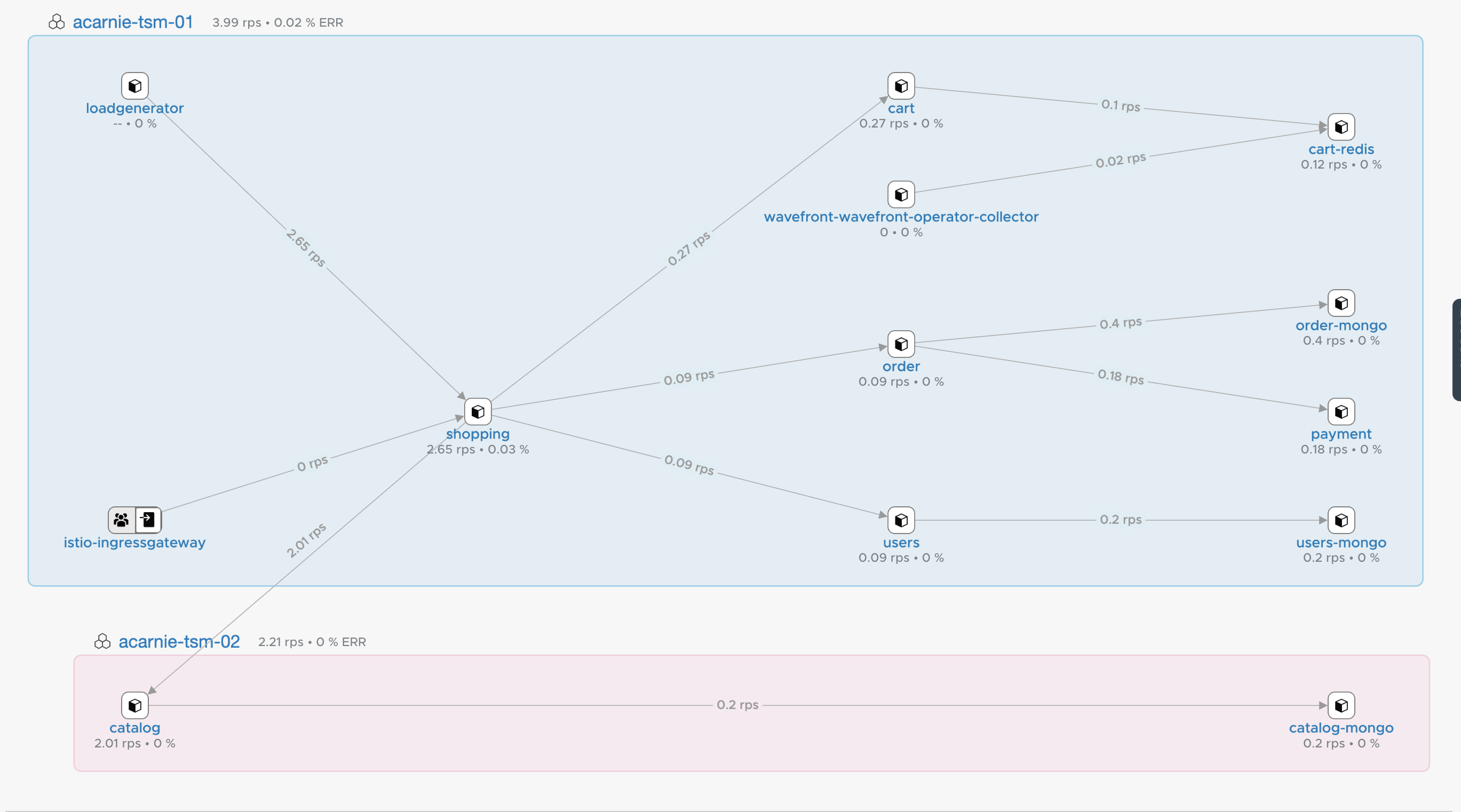Open the acarnie-tsm-01 cluster link
The height and width of the screenshot is (812, 1461).
[x=133, y=22]
